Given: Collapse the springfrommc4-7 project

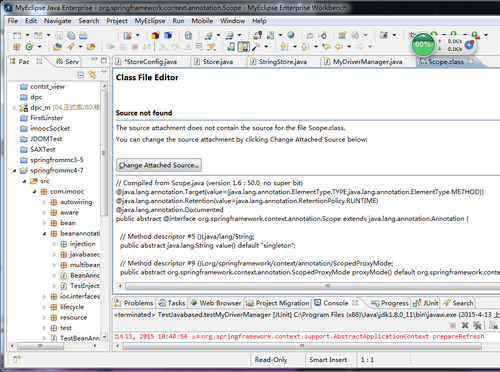Looking at the screenshot, I should (x=14, y=171).
